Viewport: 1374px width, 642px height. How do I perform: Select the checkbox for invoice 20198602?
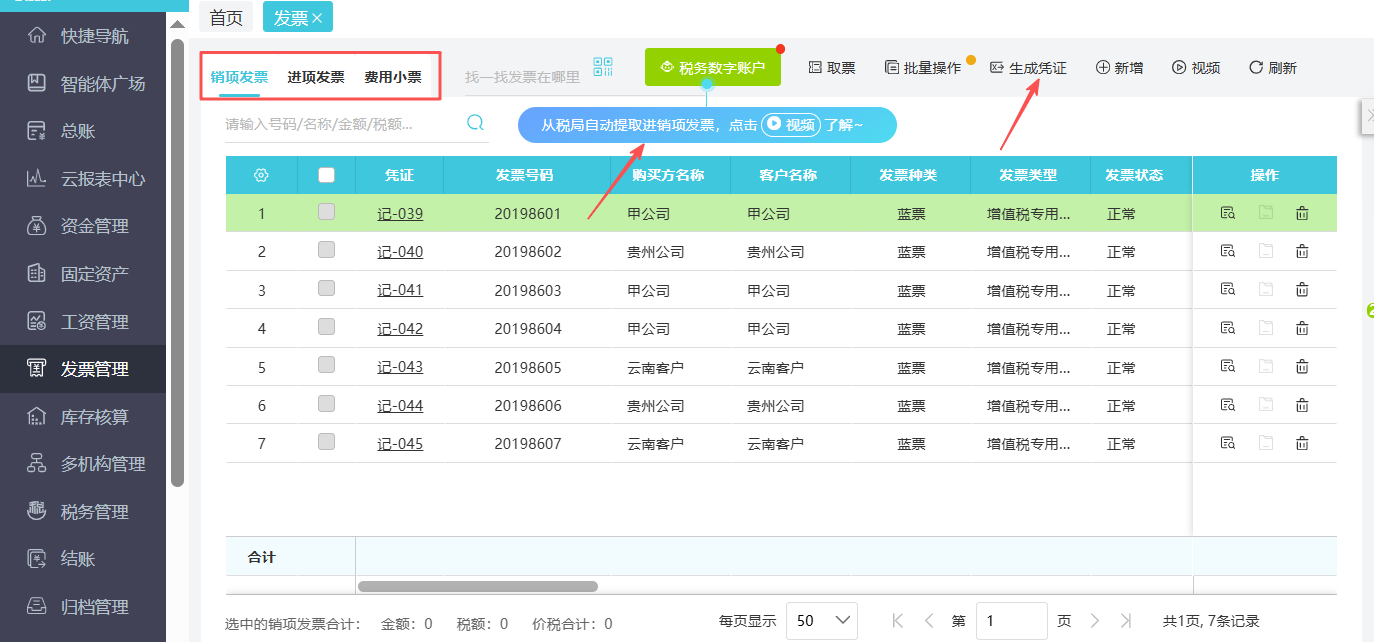[x=325, y=251]
